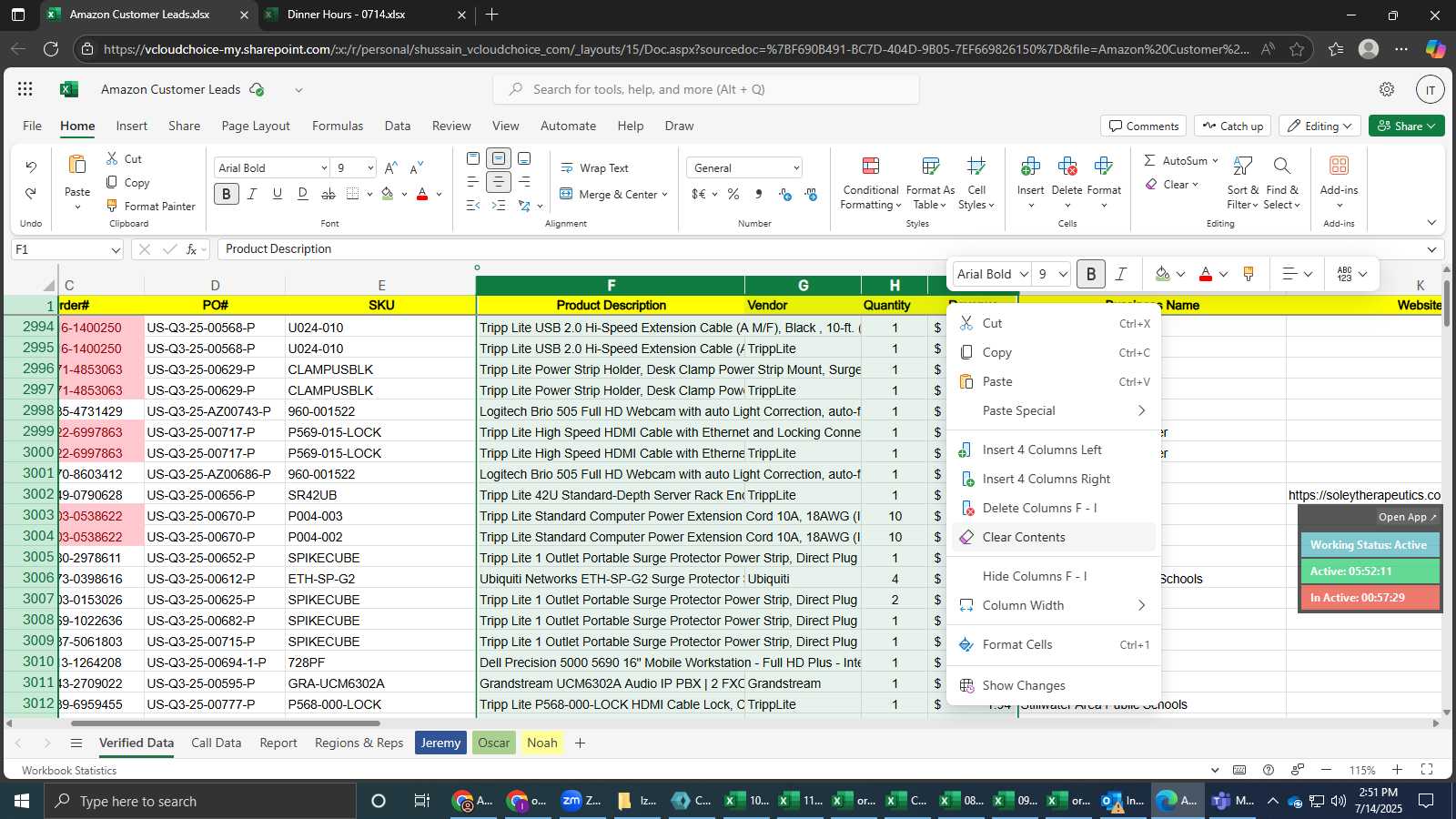Click the Cut scissors in ribbon

112,158
